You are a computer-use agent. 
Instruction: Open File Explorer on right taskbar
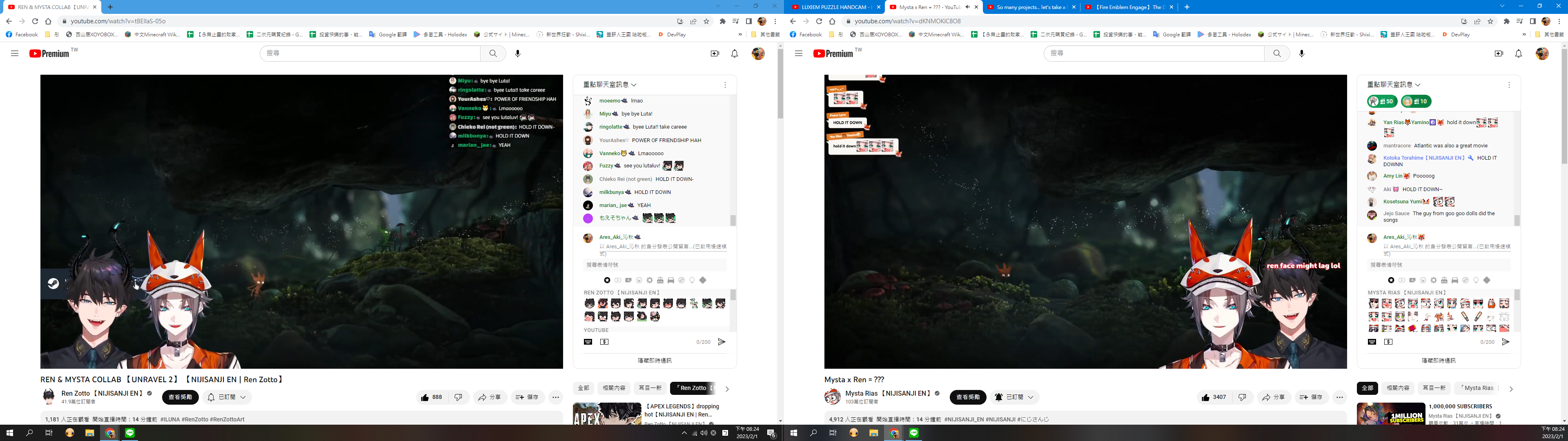(x=874, y=433)
